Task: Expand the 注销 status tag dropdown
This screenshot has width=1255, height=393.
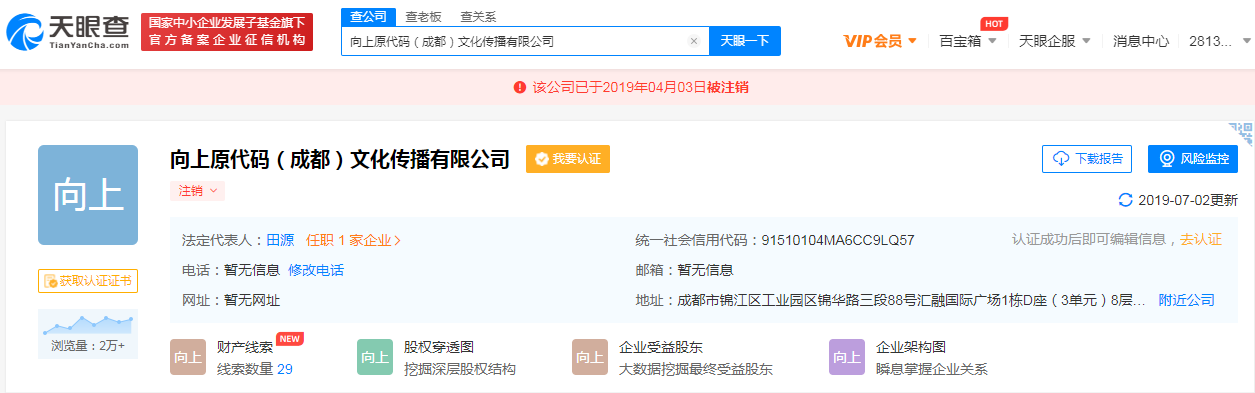Action: pyautogui.click(x=197, y=190)
